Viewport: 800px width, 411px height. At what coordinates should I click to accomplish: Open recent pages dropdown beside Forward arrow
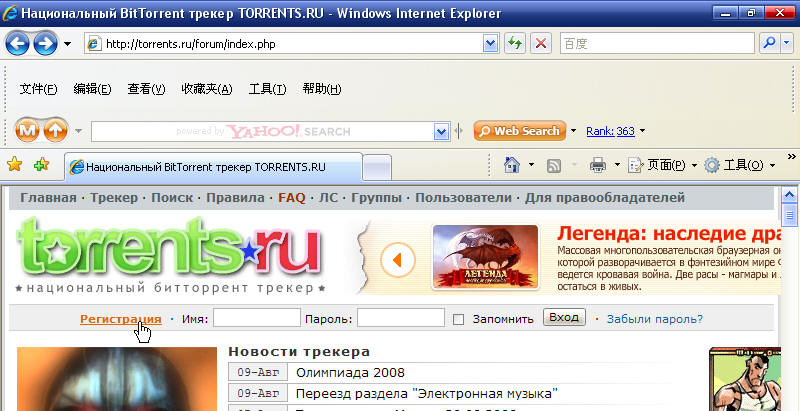[x=67, y=44]
